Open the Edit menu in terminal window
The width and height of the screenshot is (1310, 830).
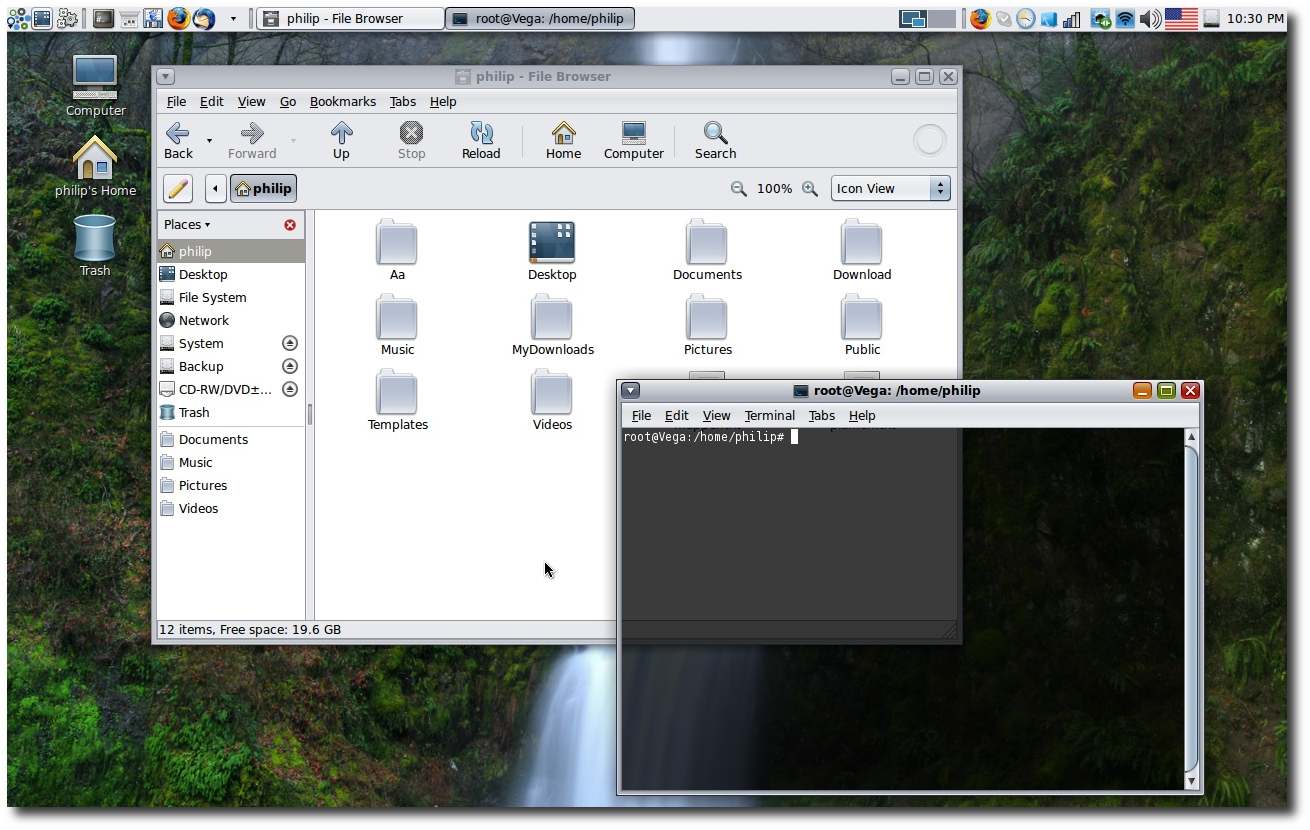click(x=677, y=415)
